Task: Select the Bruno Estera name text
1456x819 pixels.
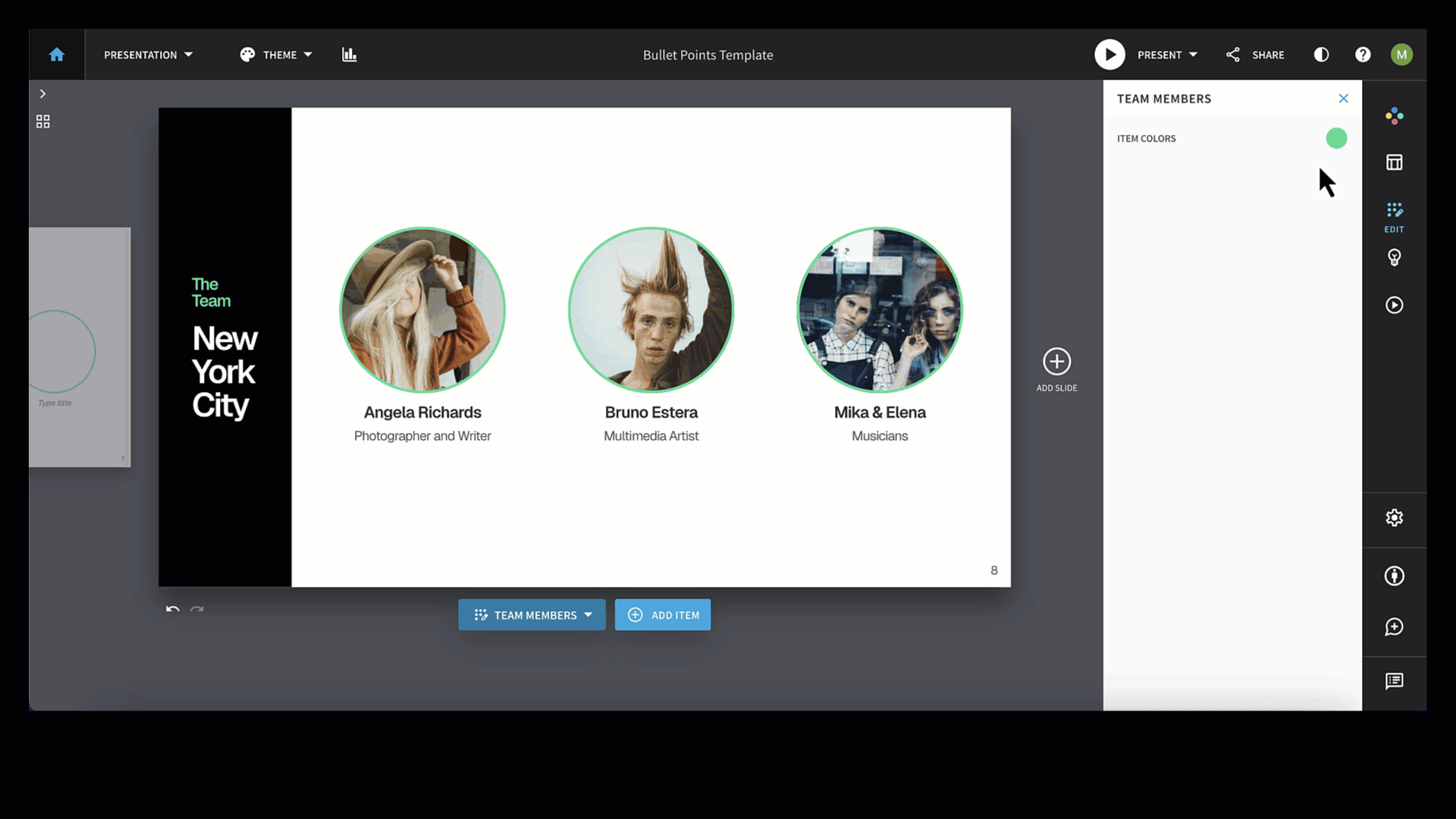Action: 651,413
